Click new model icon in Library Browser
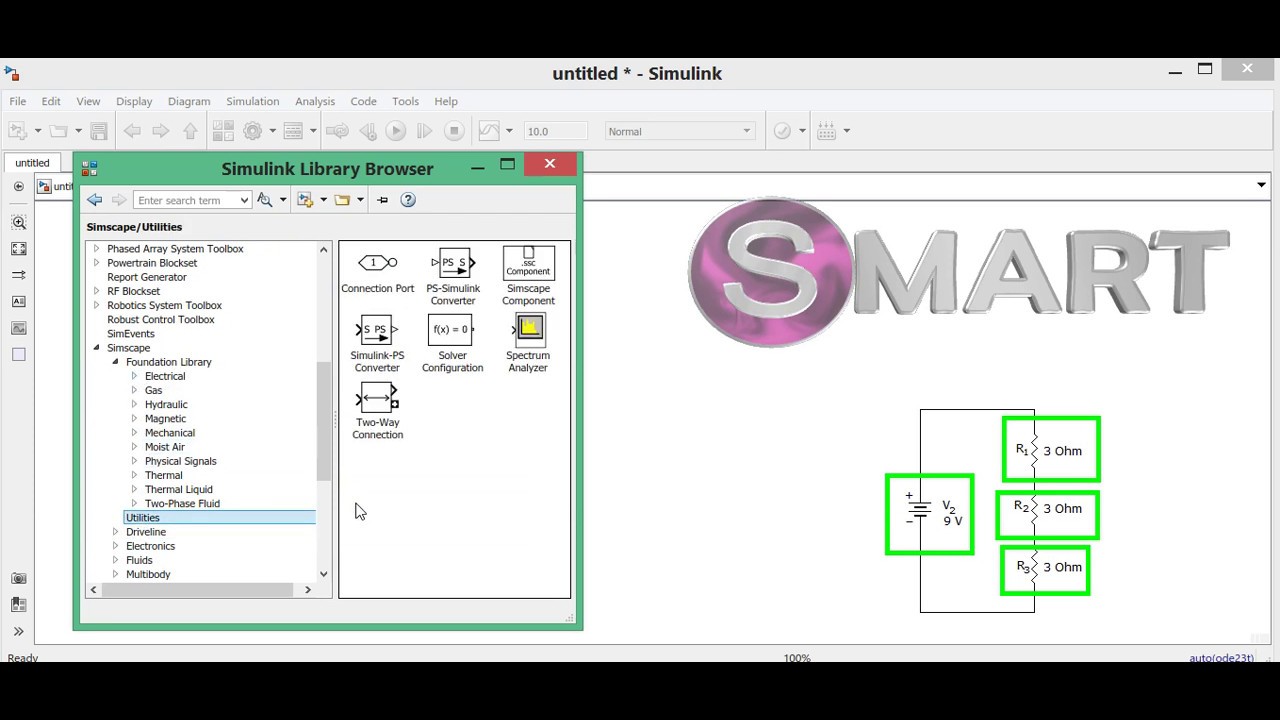 pos(306,200)
